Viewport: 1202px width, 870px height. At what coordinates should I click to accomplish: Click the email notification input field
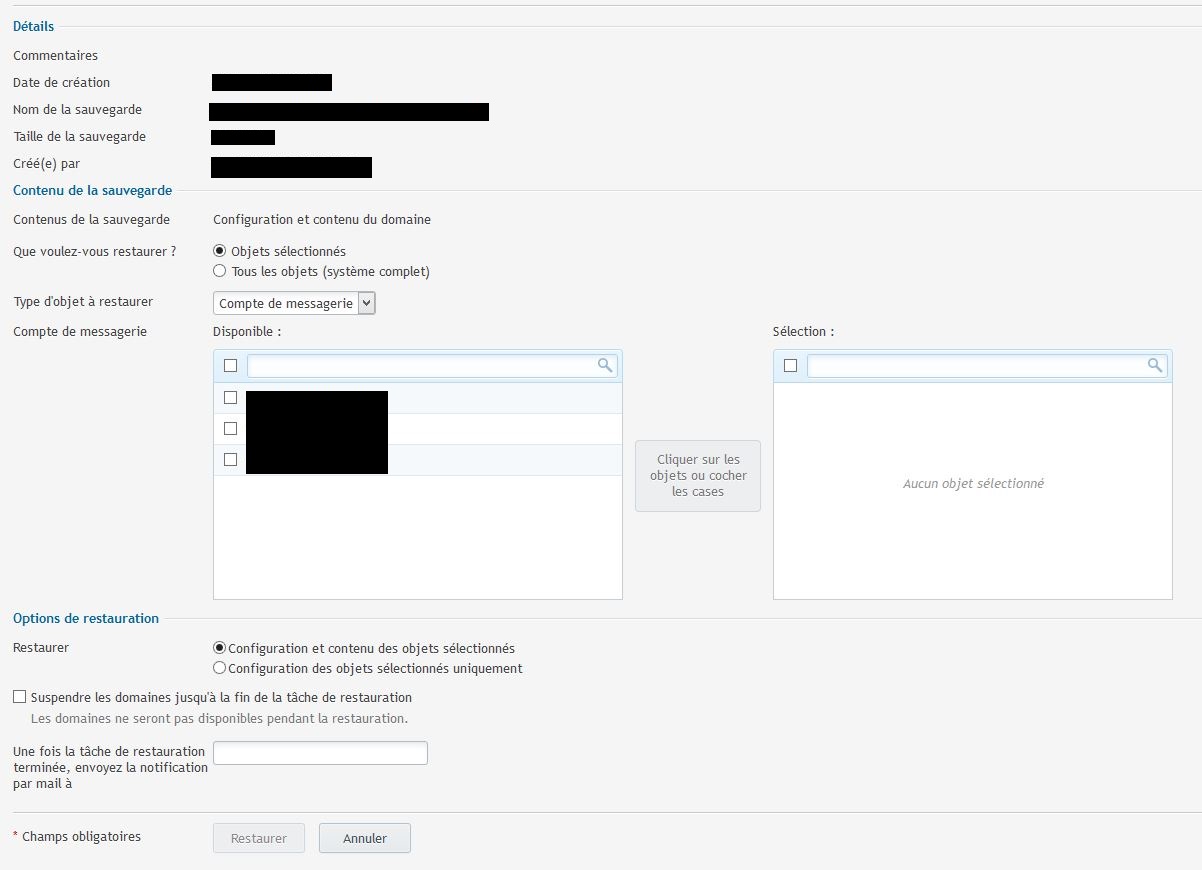[x=320, y=752]
